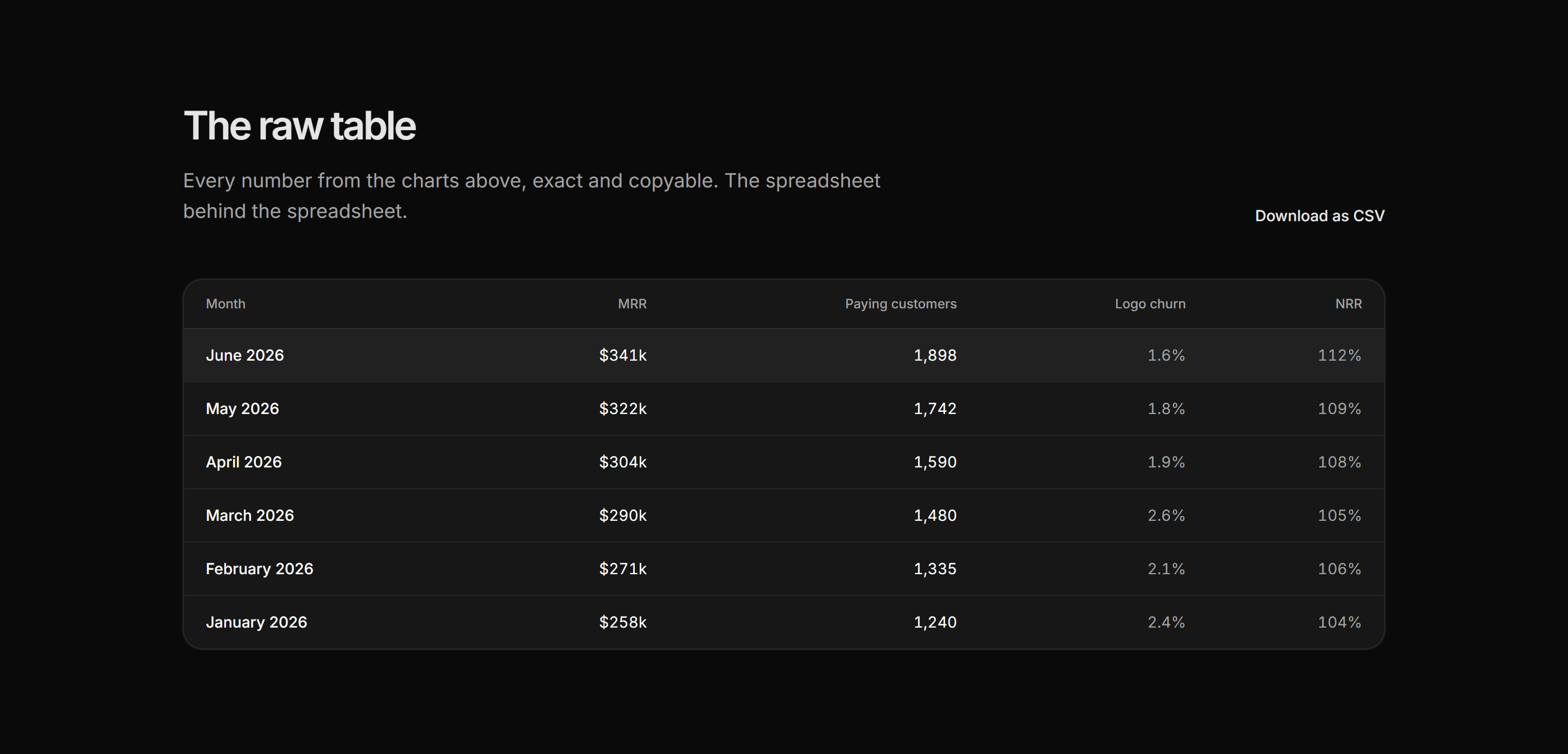
Task: Click the 104% NRR value
Action: tap(1340, 622)
